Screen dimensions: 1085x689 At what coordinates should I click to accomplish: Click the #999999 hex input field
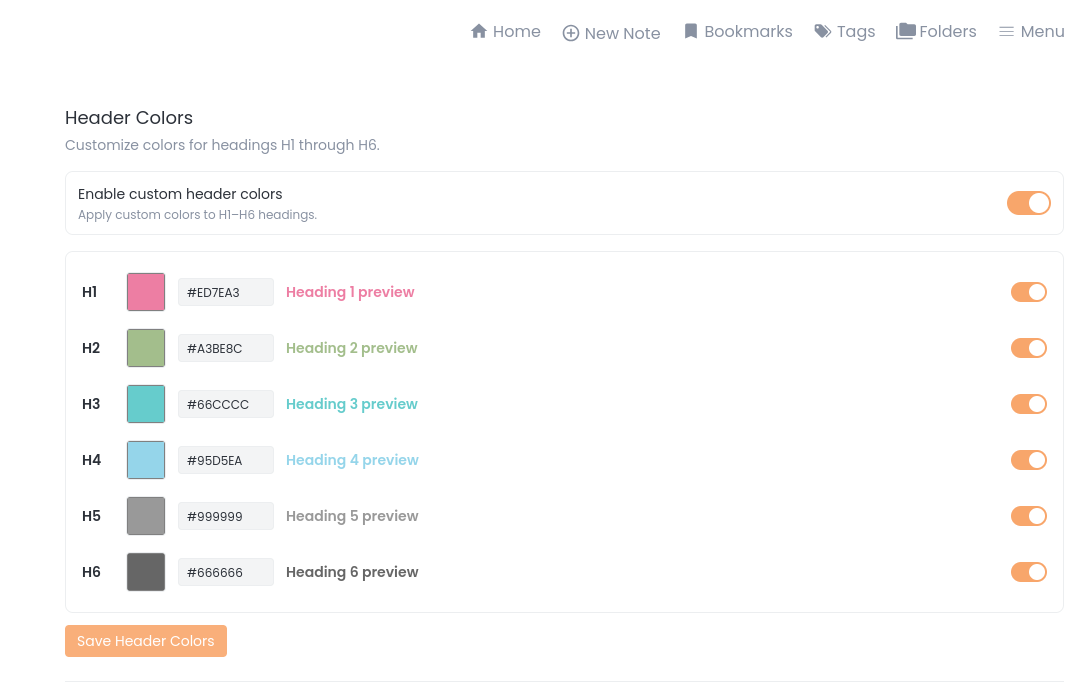click(x=226, y=516)
